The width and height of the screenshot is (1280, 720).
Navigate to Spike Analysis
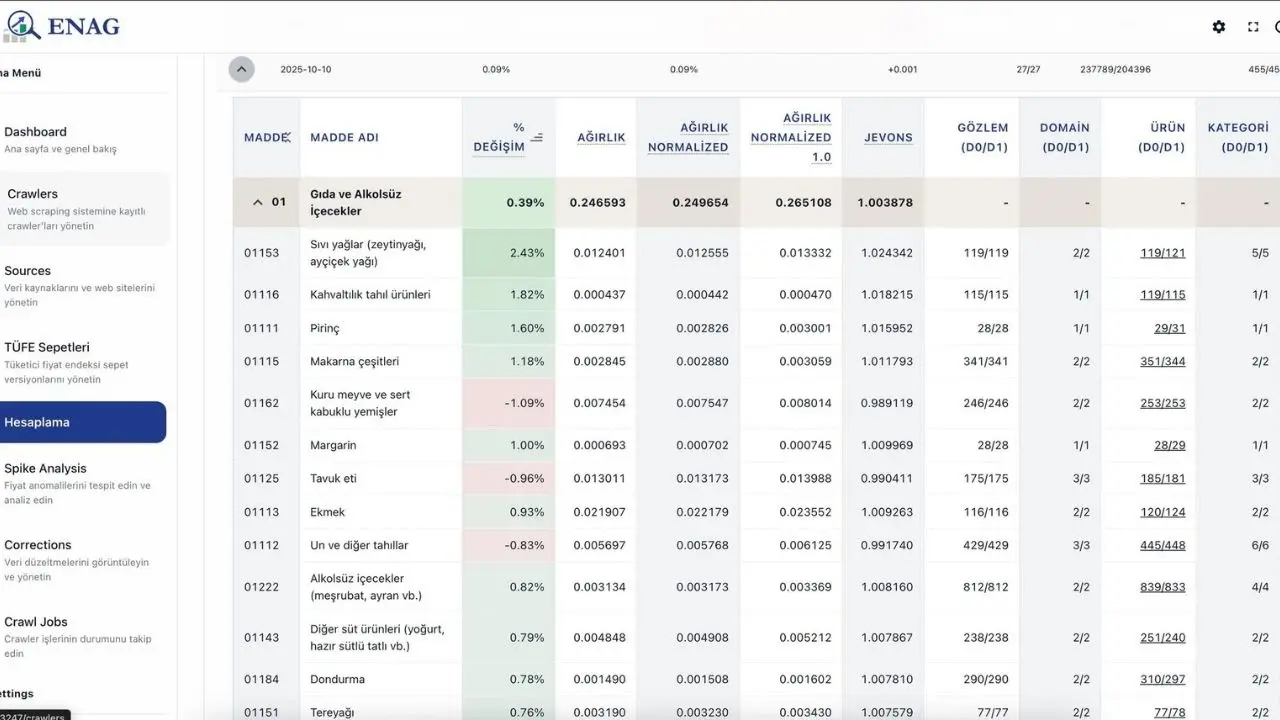45,469
